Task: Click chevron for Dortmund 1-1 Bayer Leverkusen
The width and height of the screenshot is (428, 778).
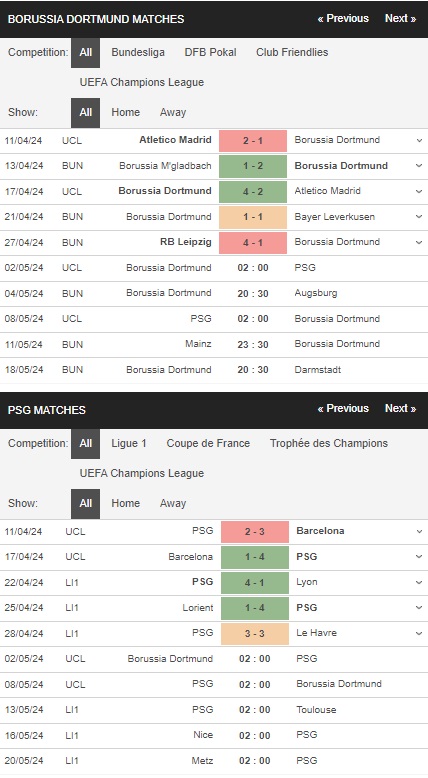Action: pyautogui.click(x=419, y=217)
